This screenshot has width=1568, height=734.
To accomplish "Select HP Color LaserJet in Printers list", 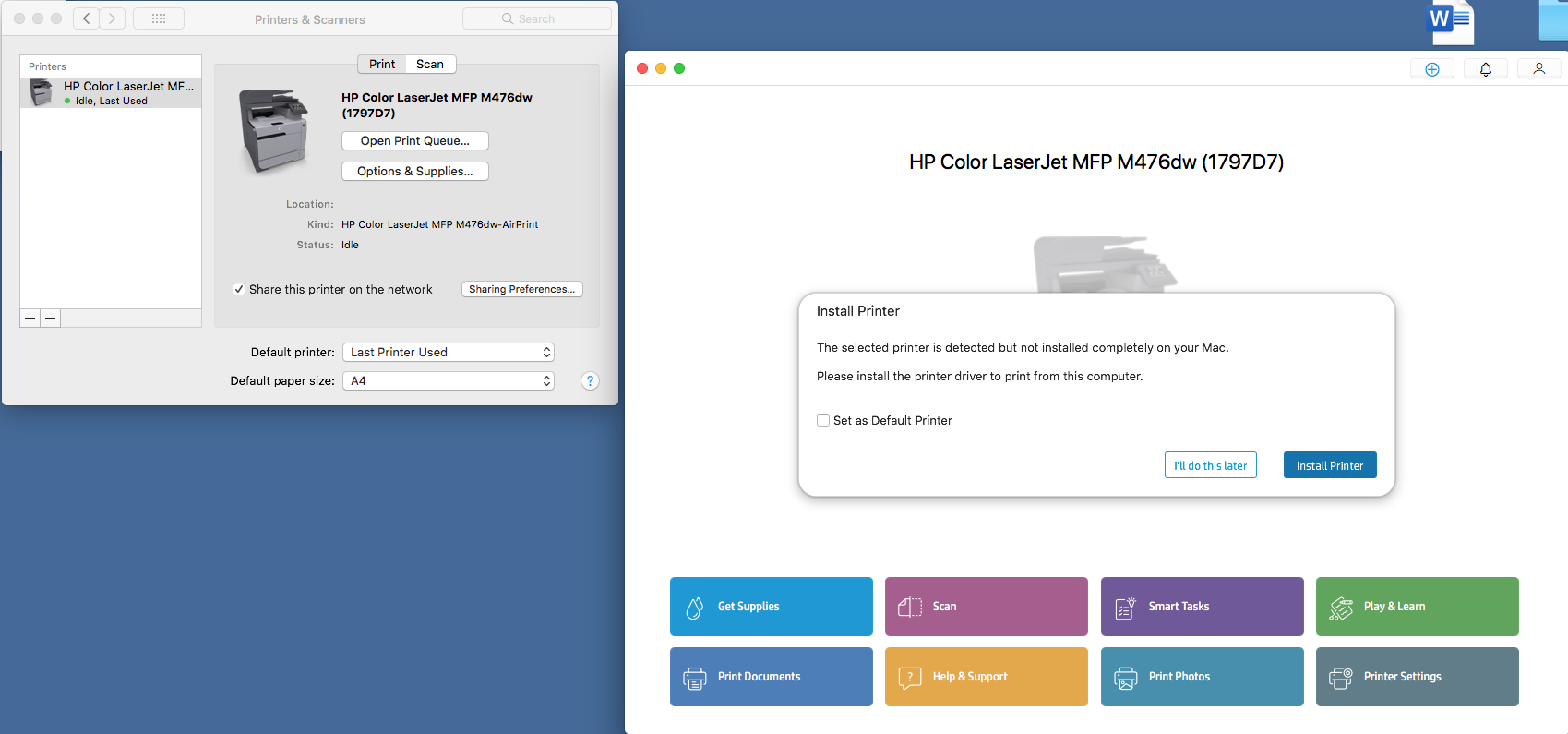I will [111, 92].
